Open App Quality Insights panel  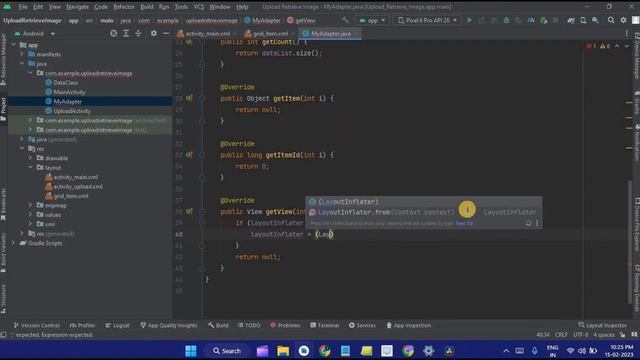(x=169, y=325)
